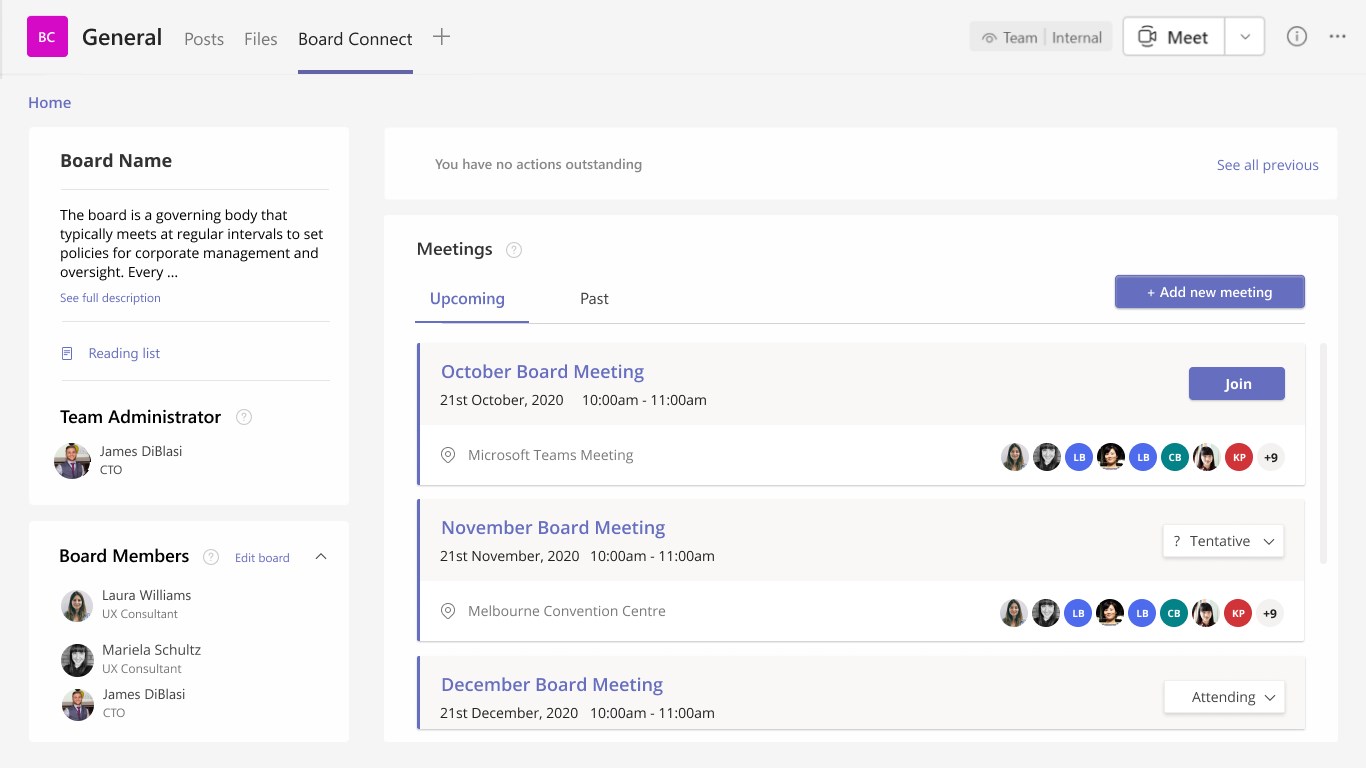Click the KP attendee avatar in November meeting
Screen dimensions: 1366x768
pos(1239,613)
